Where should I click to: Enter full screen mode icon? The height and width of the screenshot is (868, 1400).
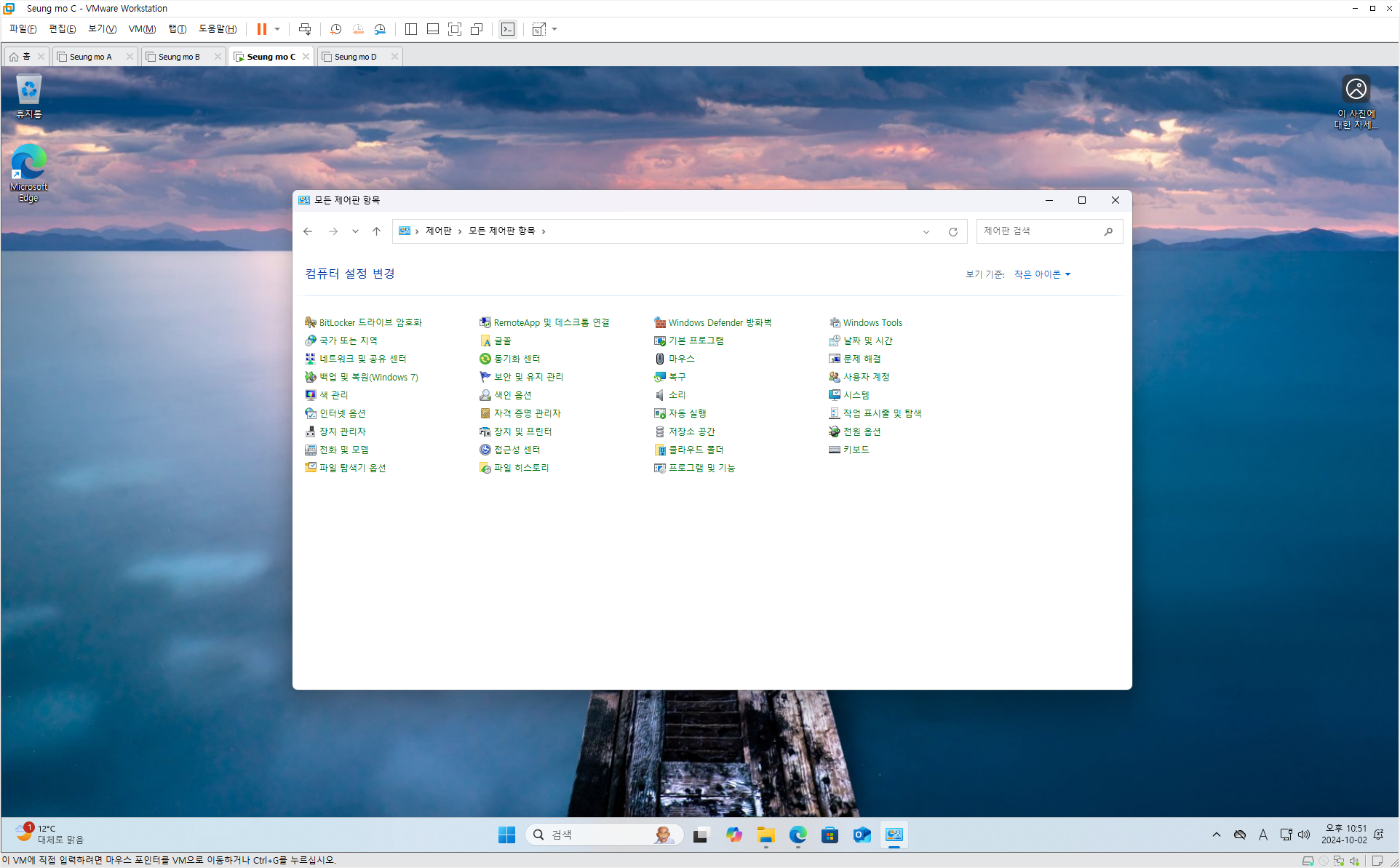(455, 29)
